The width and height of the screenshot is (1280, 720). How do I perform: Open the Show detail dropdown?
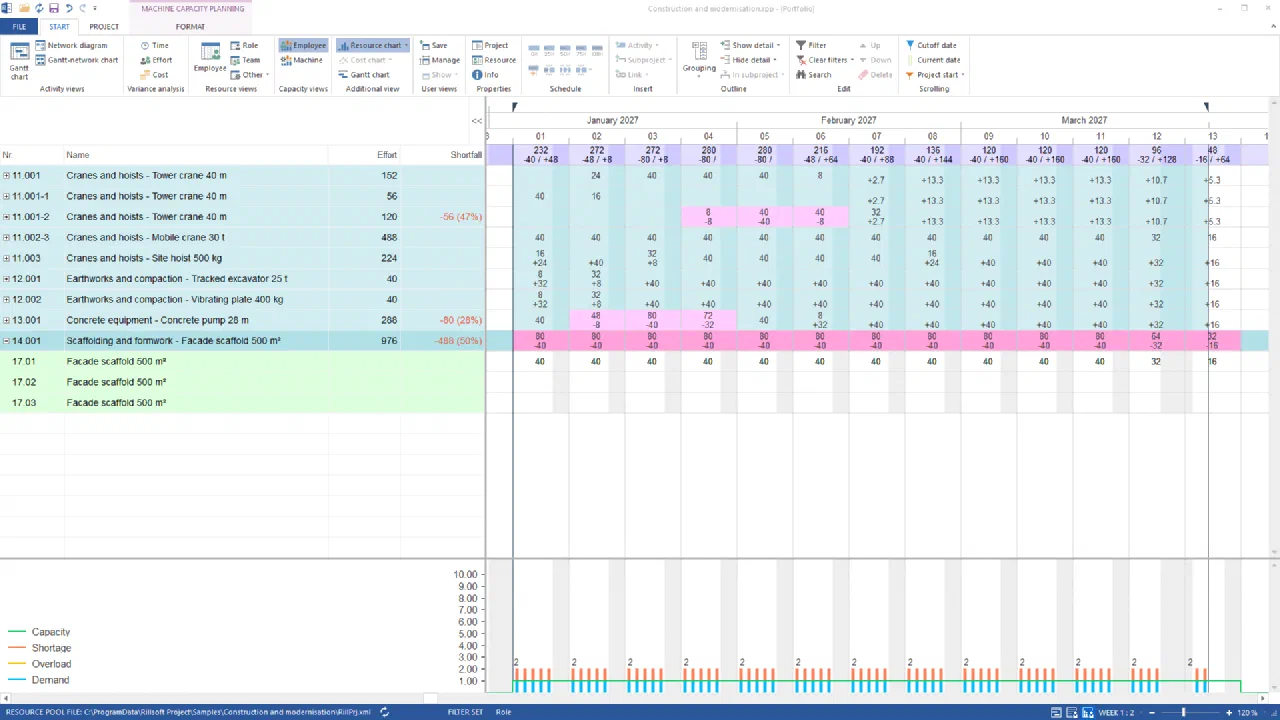[x=750, y=45]
